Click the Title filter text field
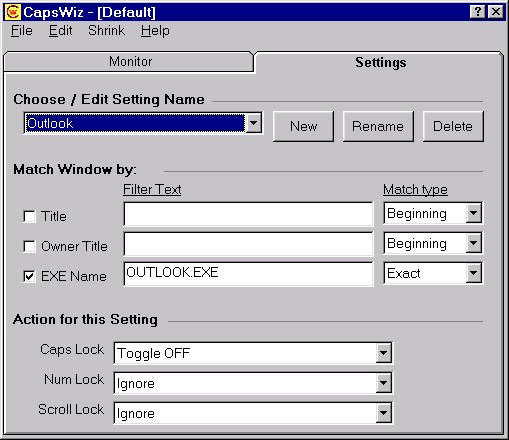Image resolution: width=509 pixels, height=440 pixels. (248, 214)
